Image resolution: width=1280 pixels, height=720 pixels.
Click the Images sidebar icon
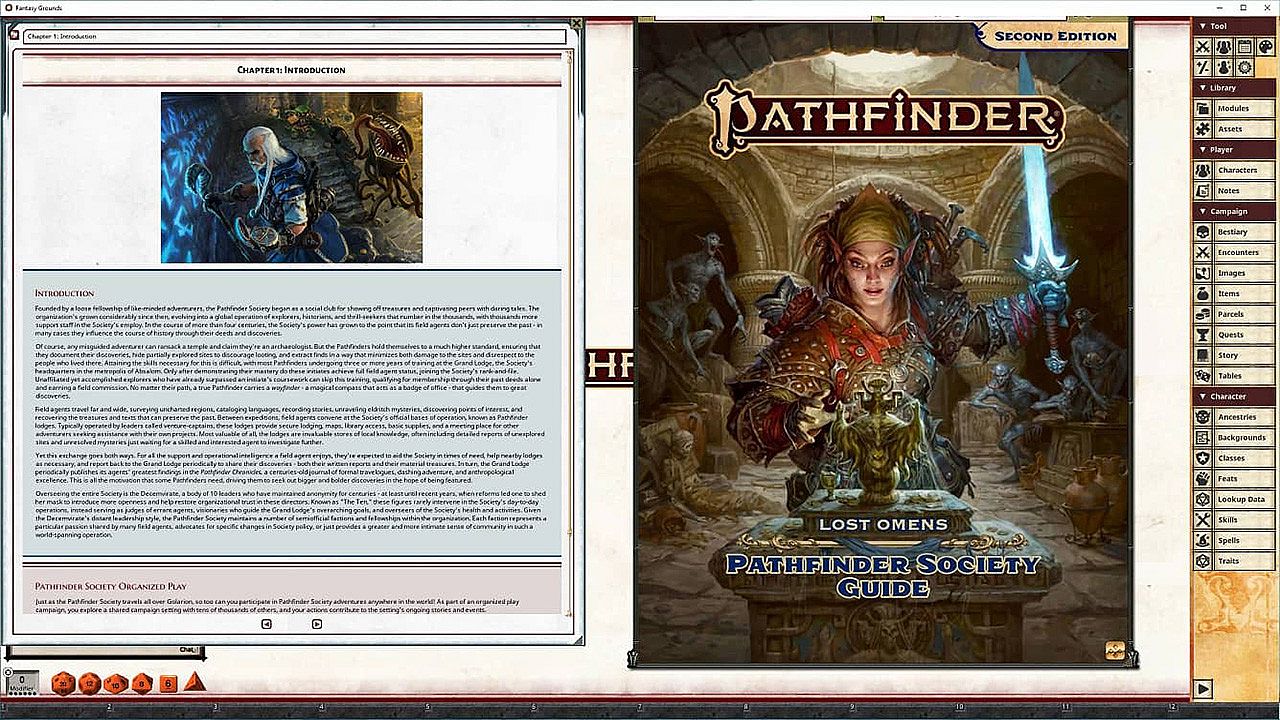(x=1204, y=273)
